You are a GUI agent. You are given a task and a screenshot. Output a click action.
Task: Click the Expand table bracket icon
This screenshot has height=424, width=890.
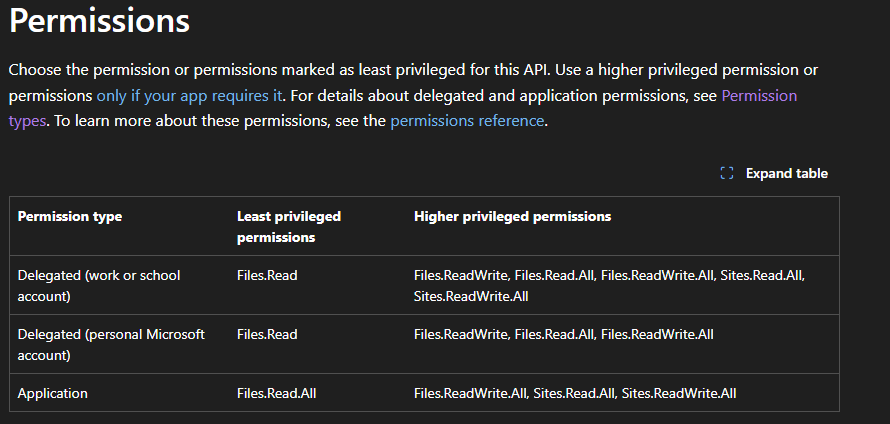[727, 173]
